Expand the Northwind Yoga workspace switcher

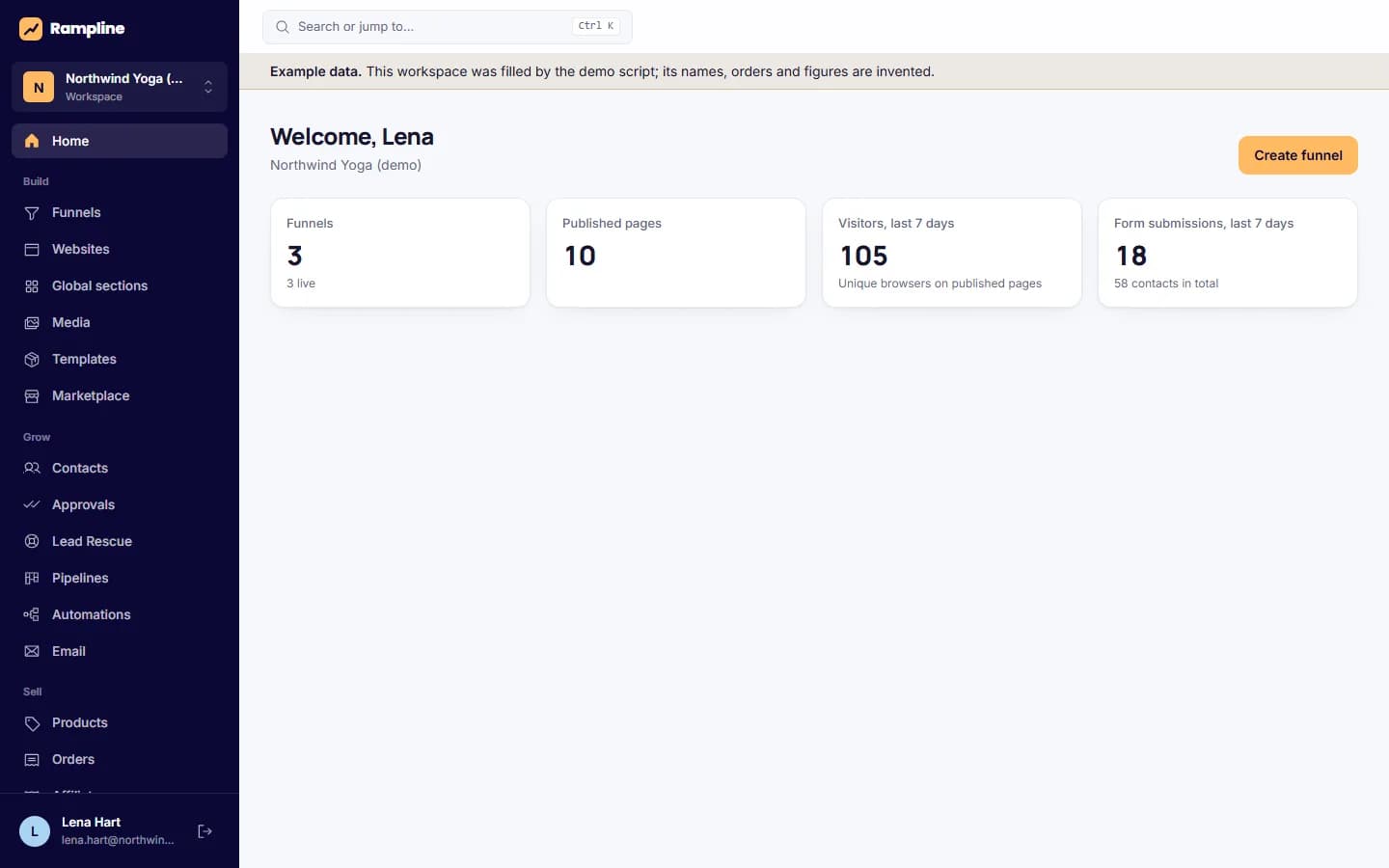pyautogui.click(x=120, y=87)
